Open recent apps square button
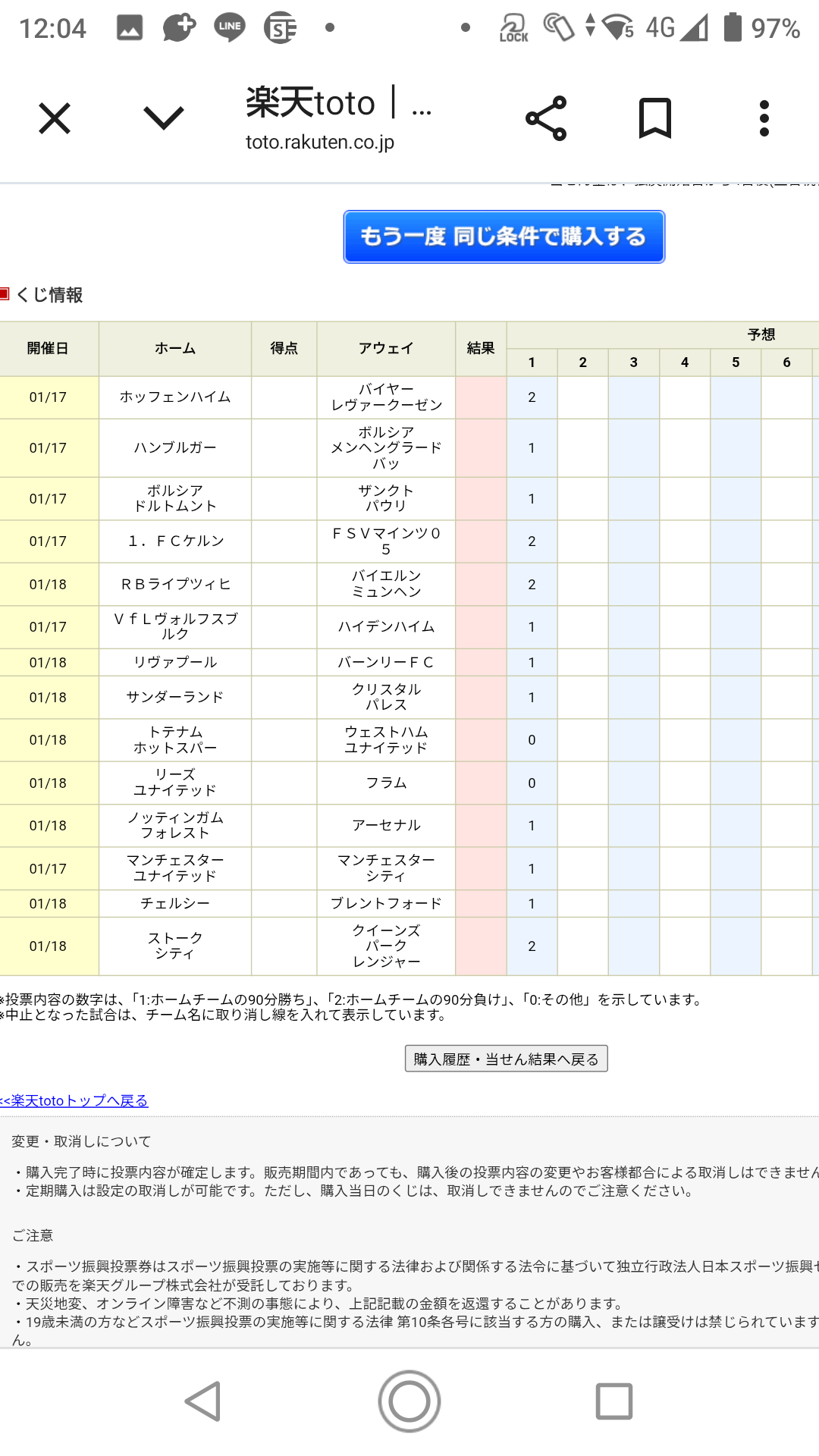 [613, 1401]
